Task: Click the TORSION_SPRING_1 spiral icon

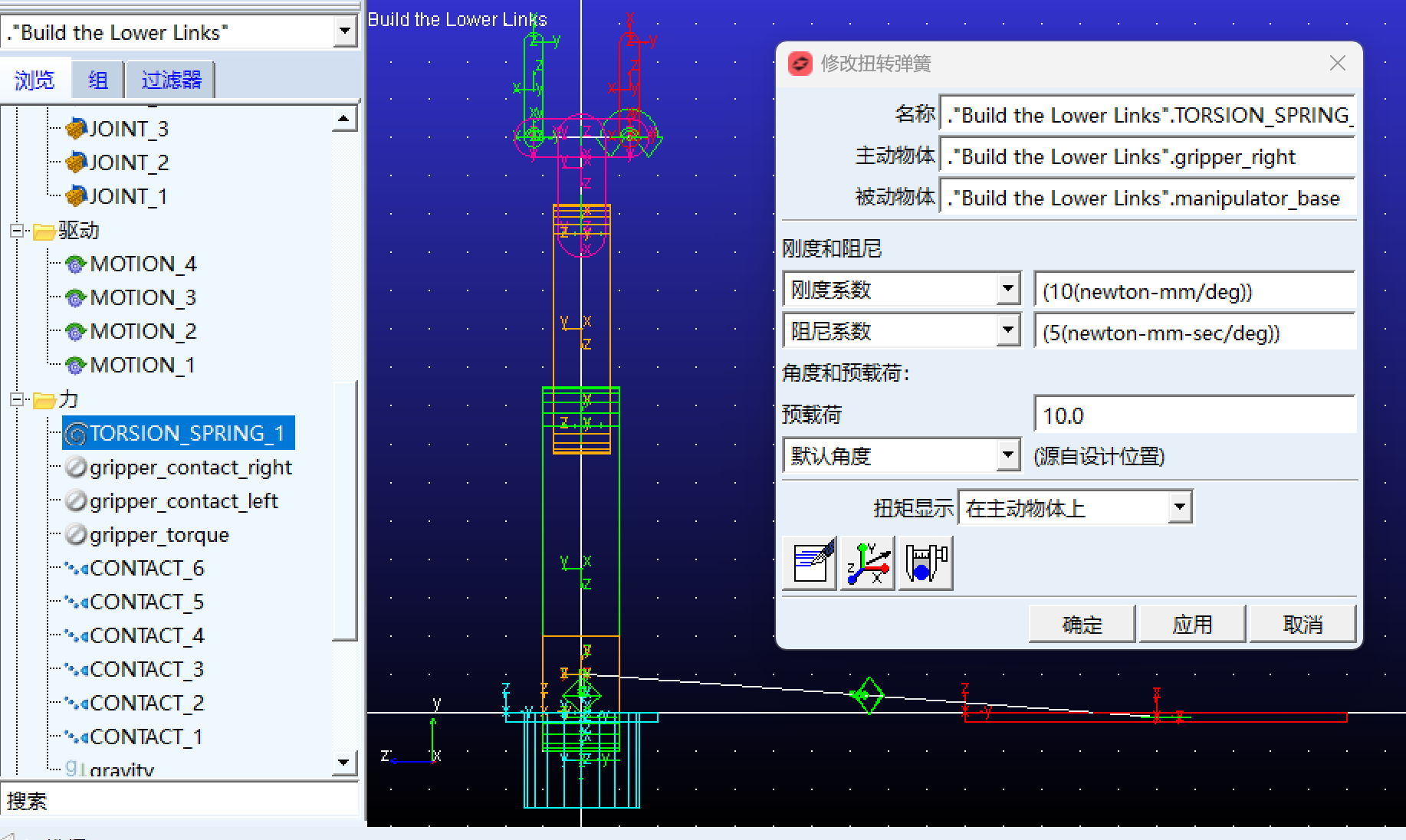Action: coord(76,435)
